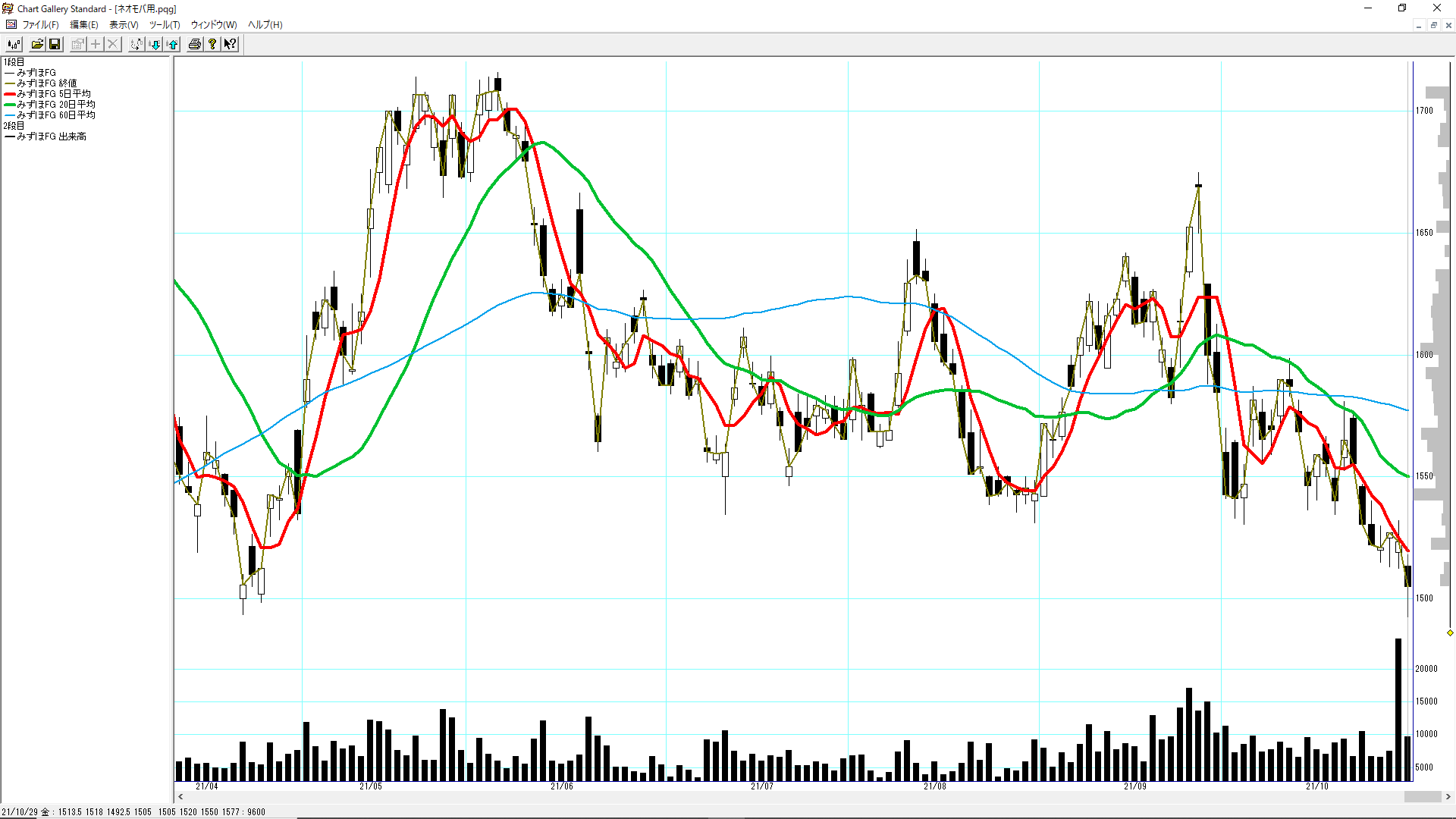The image size is (1456, 819).
Task: Click the cyan up arrow toolbar icon
Action: (173, 44)
